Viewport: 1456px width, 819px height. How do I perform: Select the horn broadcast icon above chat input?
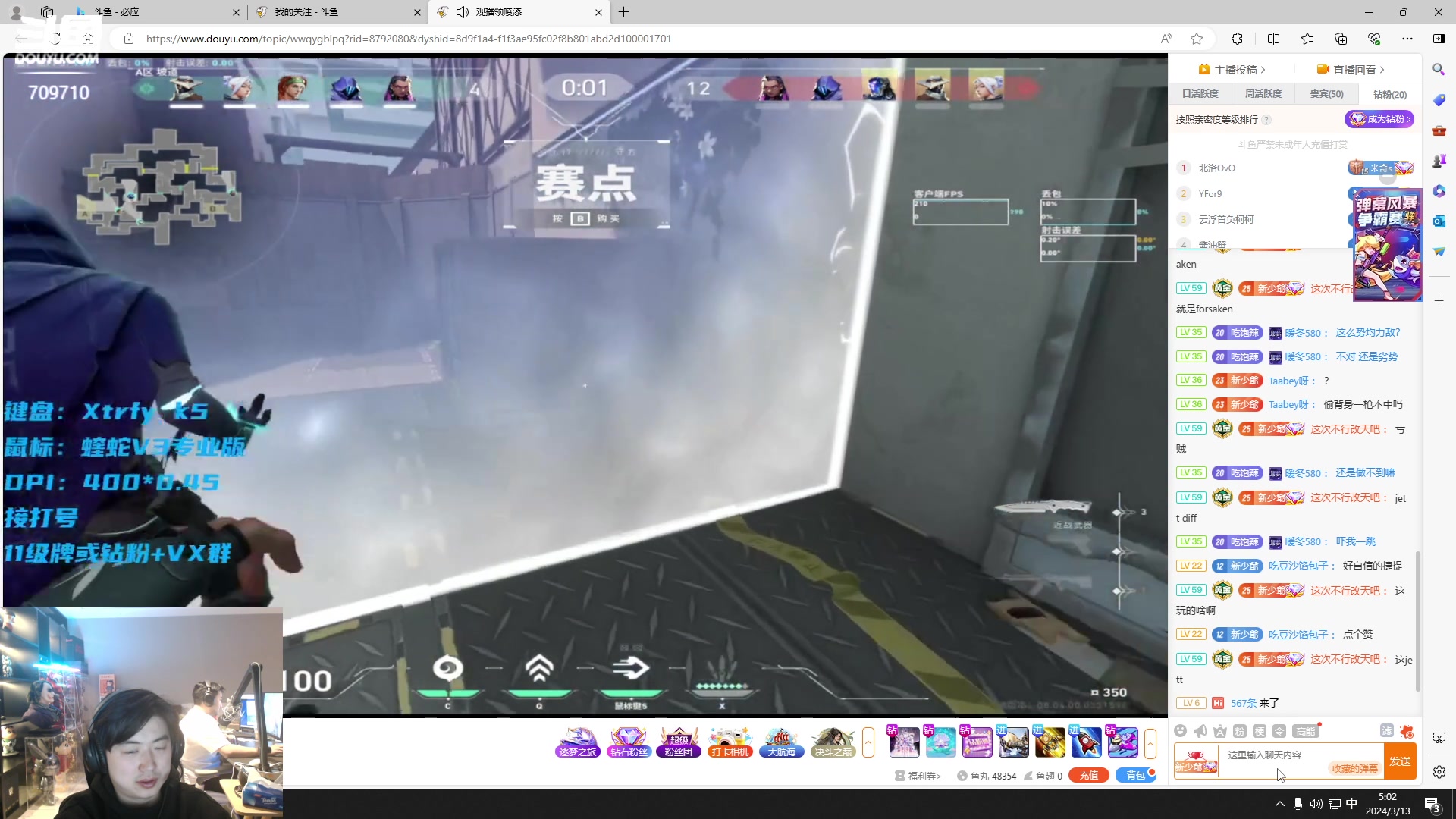[1201, 731]
